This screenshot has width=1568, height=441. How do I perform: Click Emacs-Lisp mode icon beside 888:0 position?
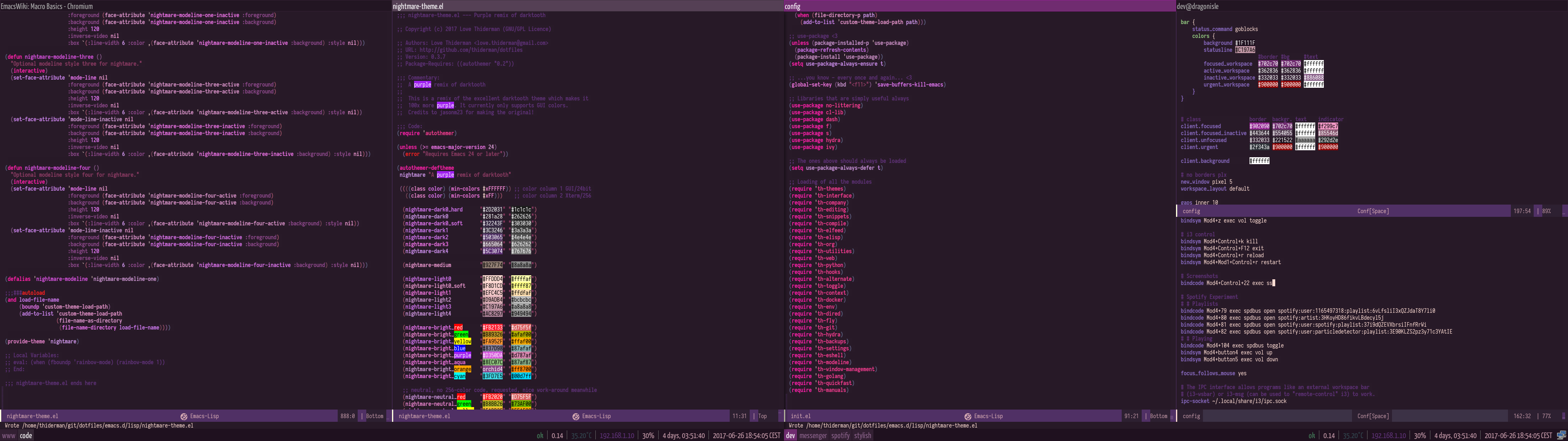[184, 416]
